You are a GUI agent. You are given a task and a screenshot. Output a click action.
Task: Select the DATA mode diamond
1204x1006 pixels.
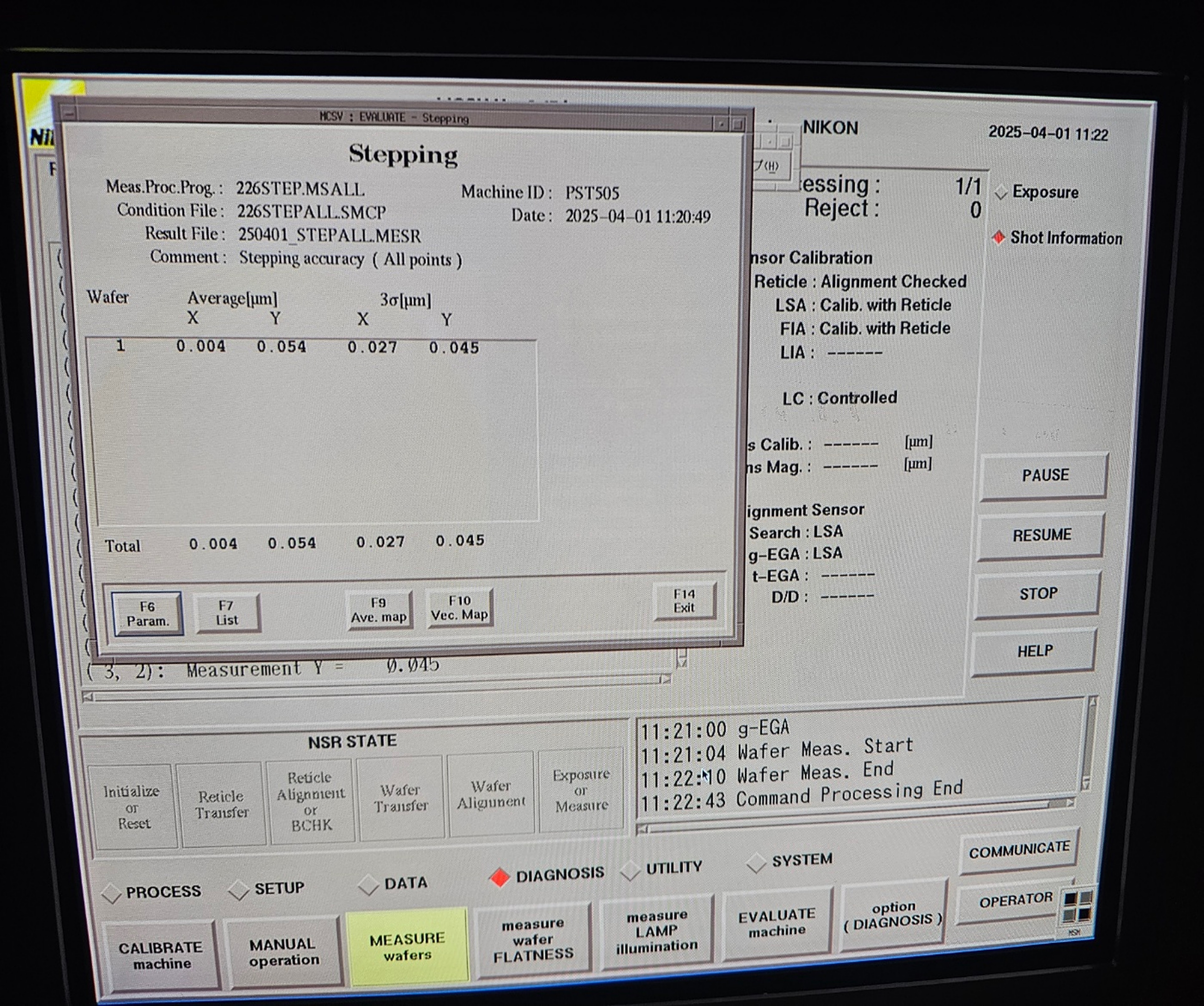[x=368, y=884]
